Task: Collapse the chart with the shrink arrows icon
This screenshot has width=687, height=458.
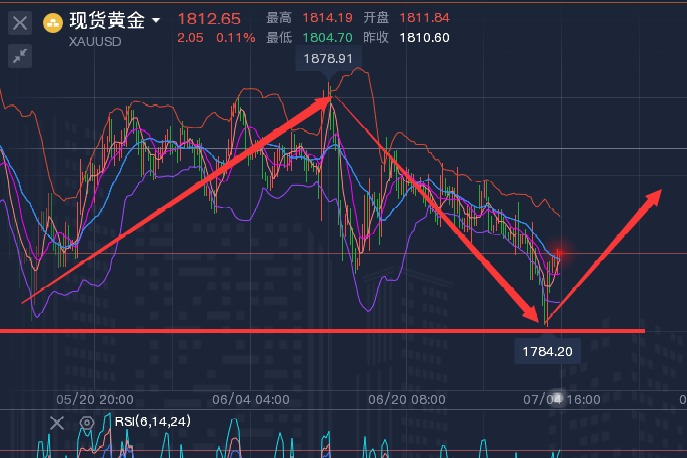Action: [x=19, y=56]
